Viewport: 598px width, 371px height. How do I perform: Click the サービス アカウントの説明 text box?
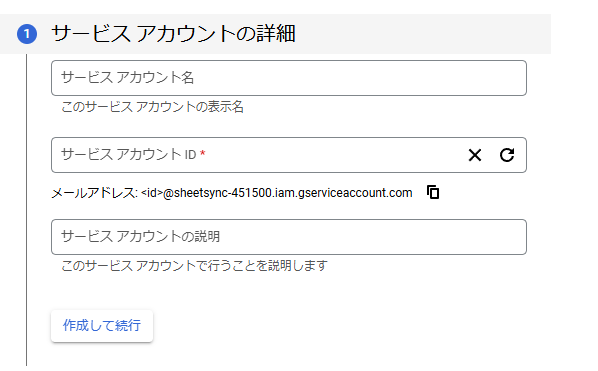tap(289, 237)
